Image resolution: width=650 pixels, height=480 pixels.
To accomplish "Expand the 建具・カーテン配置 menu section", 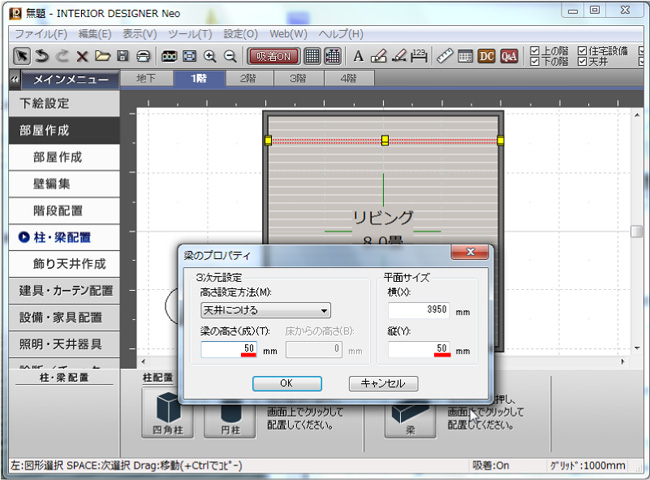I will coord(66,291).
